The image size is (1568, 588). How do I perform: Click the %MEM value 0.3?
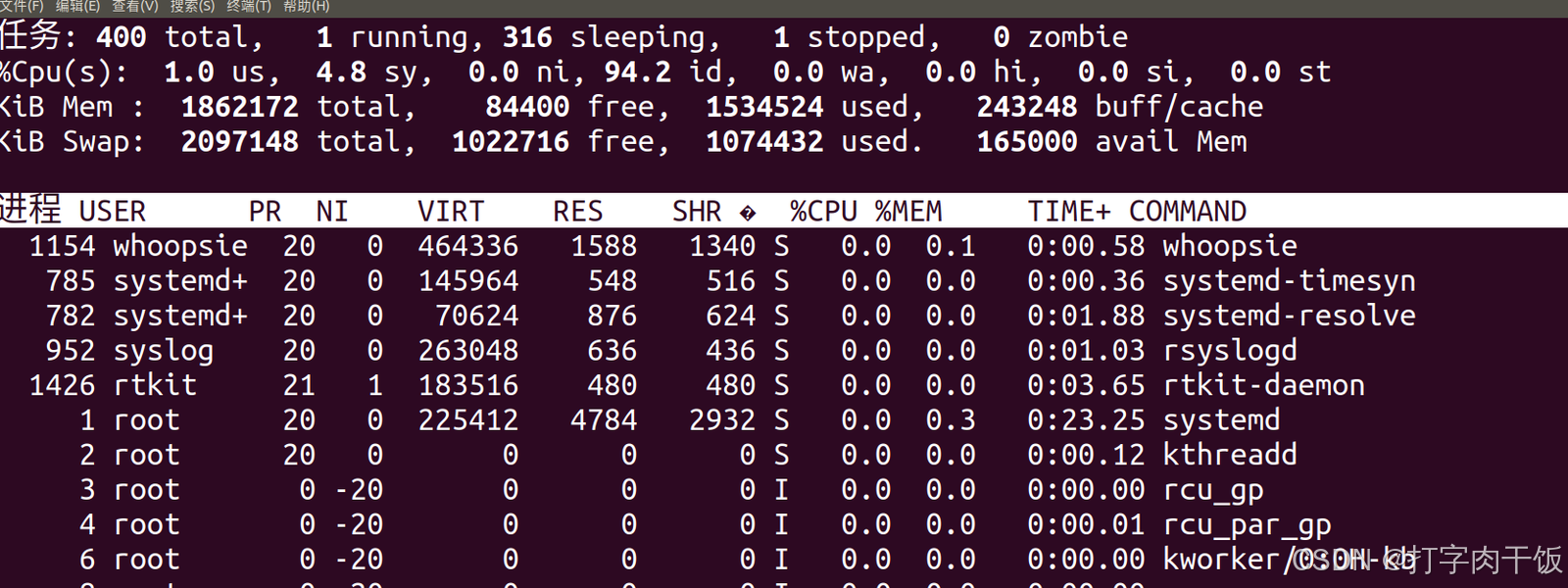point(951,421)
